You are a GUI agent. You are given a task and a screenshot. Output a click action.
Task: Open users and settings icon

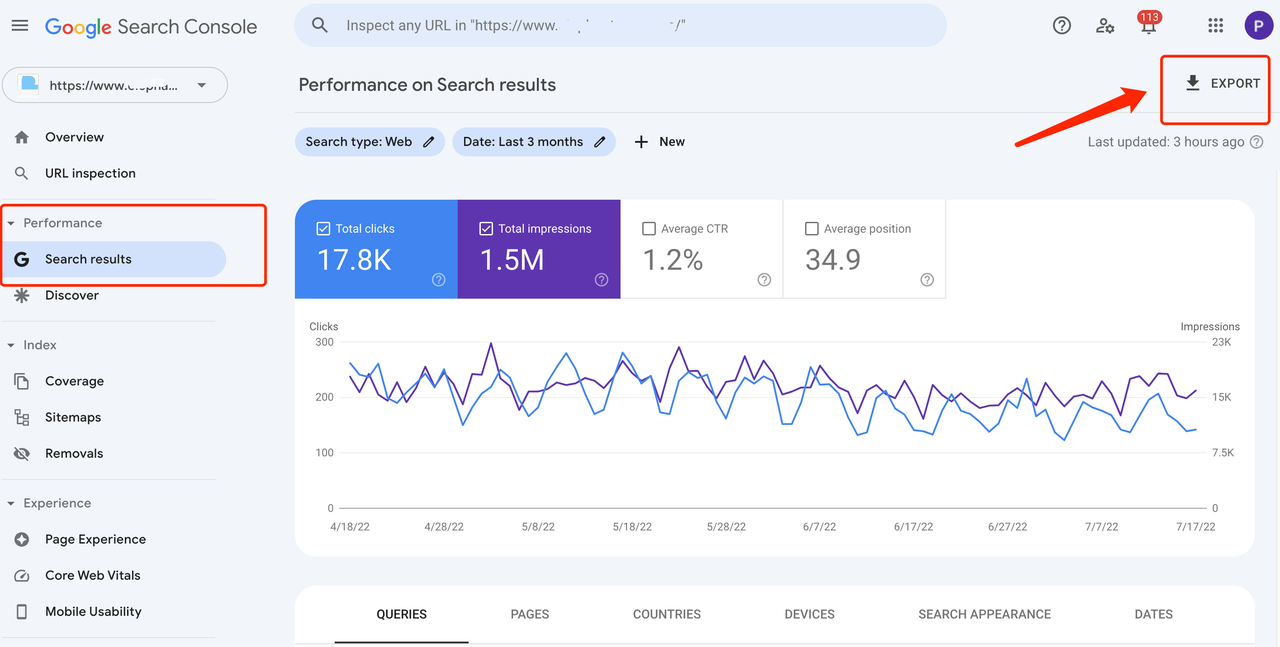[1105, 26]
